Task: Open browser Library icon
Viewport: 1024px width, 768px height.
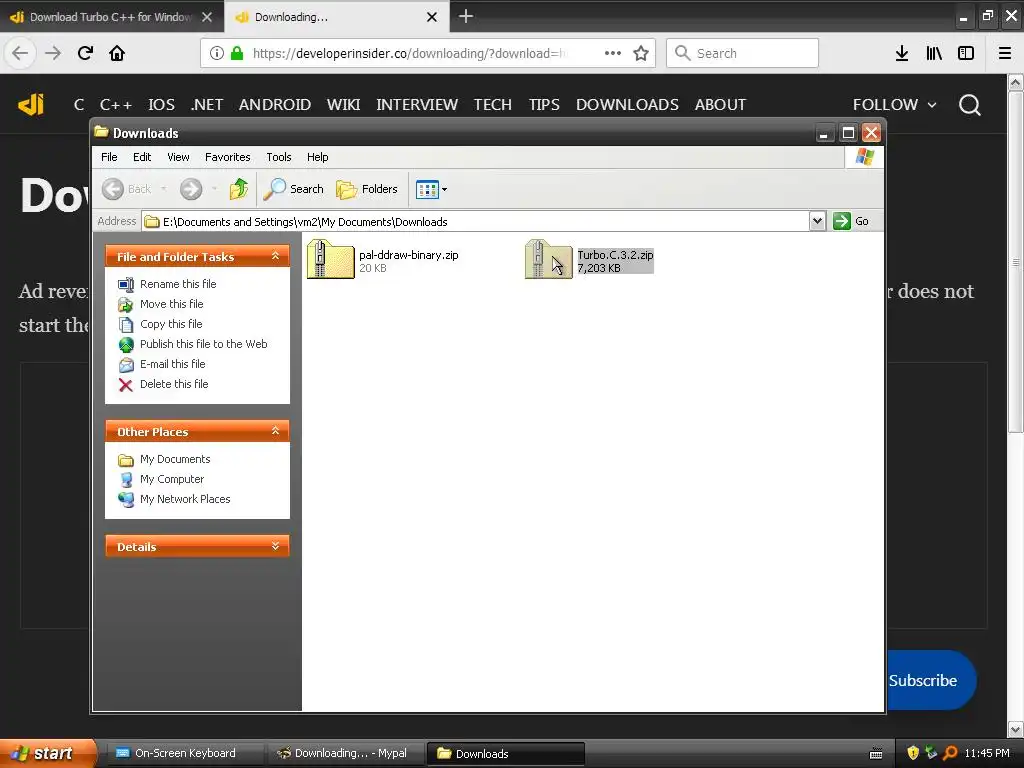Action: [934, 53]
